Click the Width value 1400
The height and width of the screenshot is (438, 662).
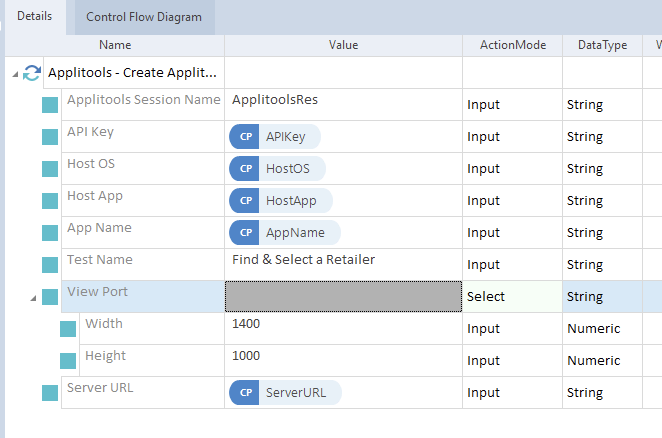246,324
